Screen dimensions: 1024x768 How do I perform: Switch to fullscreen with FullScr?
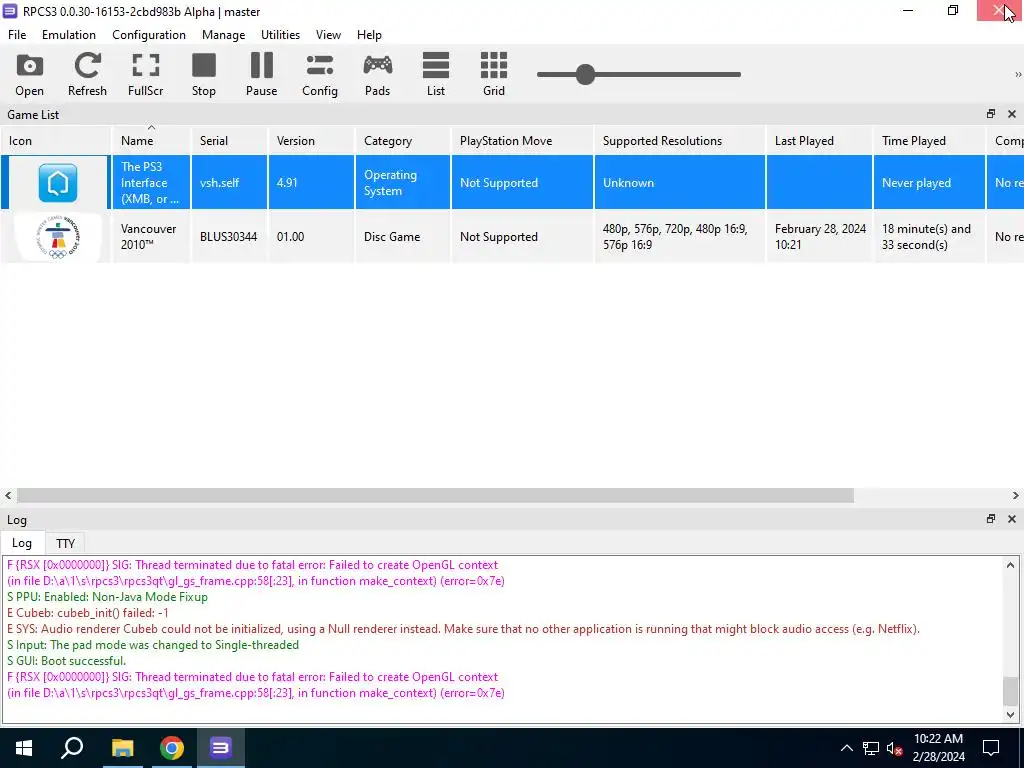tap(145, 74)
